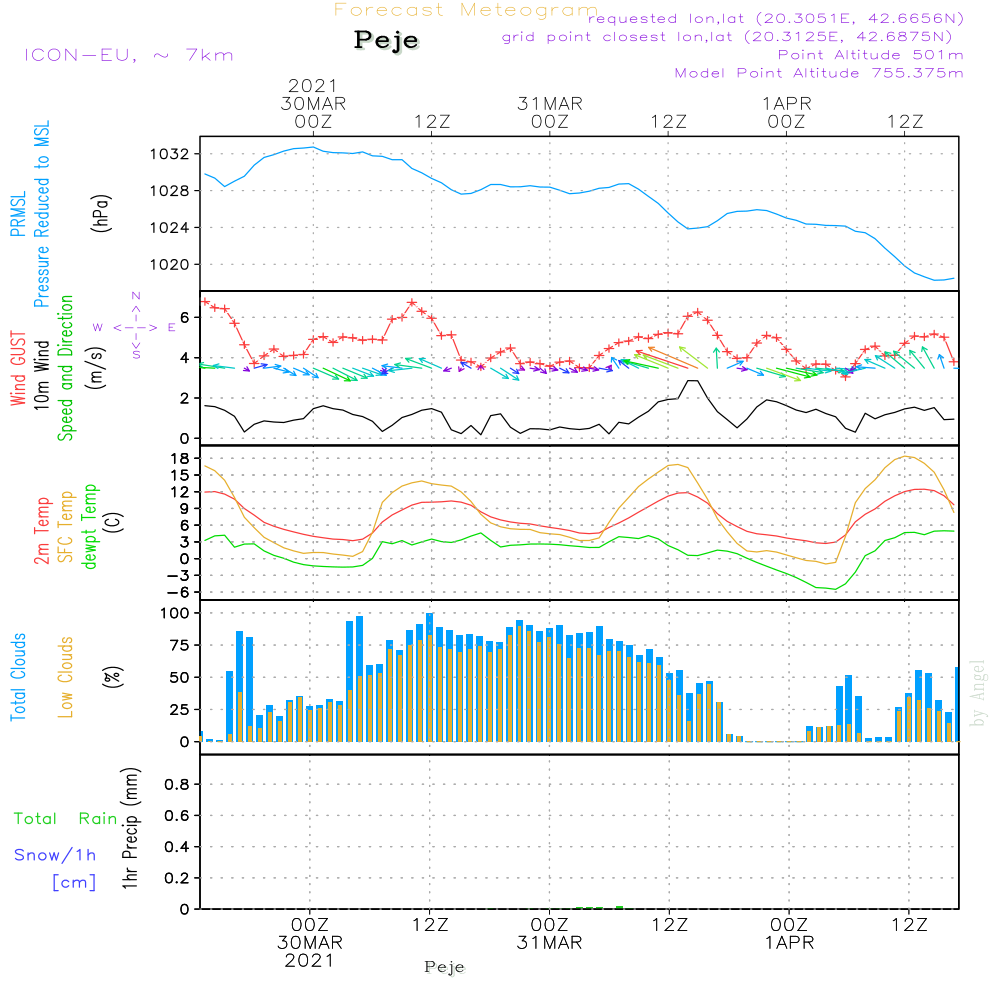The image size is (1000, 1000).
Task: Click the blue 'Snow/1h' label
Action: pyautogui.click(x=55, y=855)
